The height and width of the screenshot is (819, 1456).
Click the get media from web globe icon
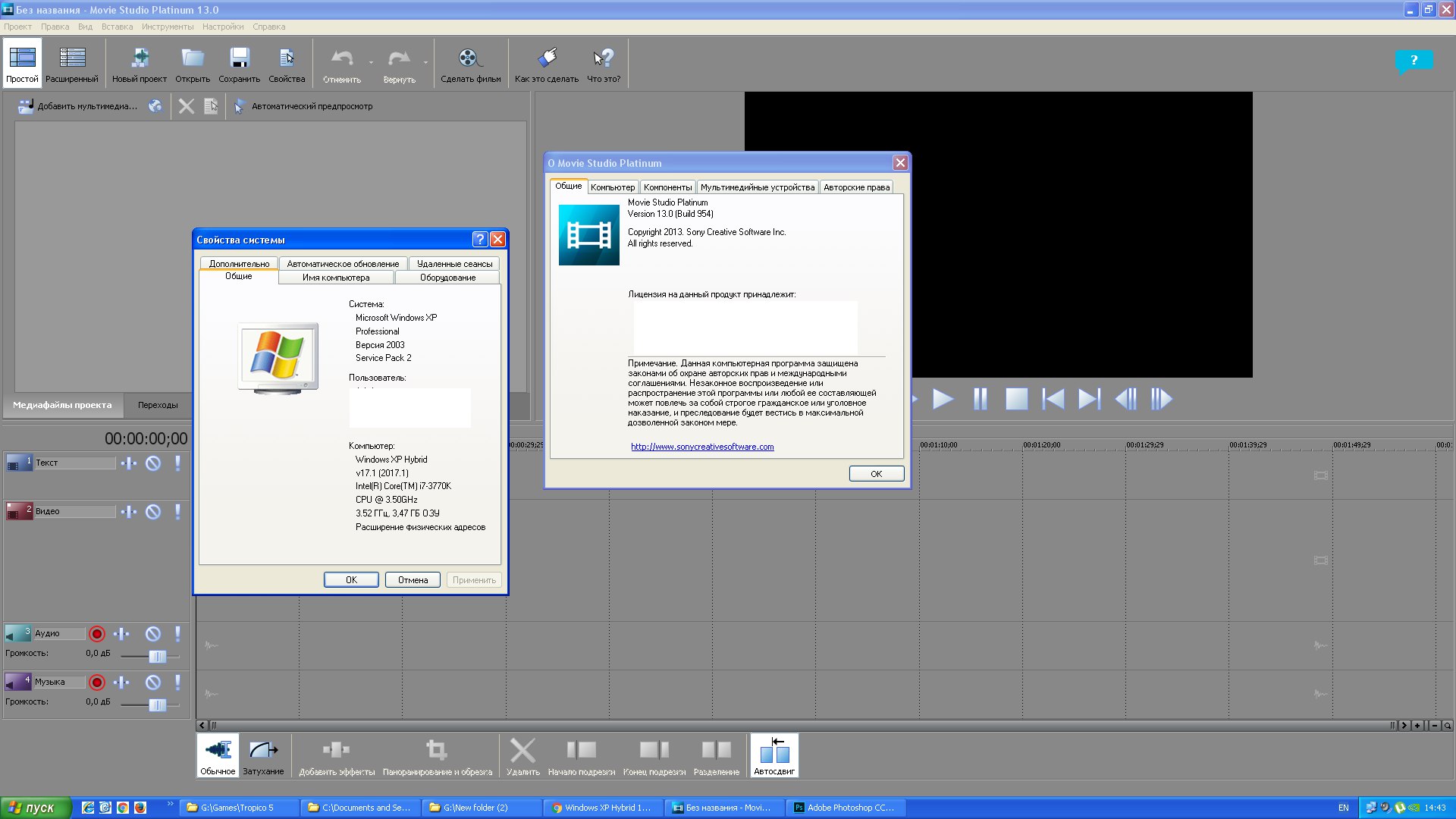[155, 106]
